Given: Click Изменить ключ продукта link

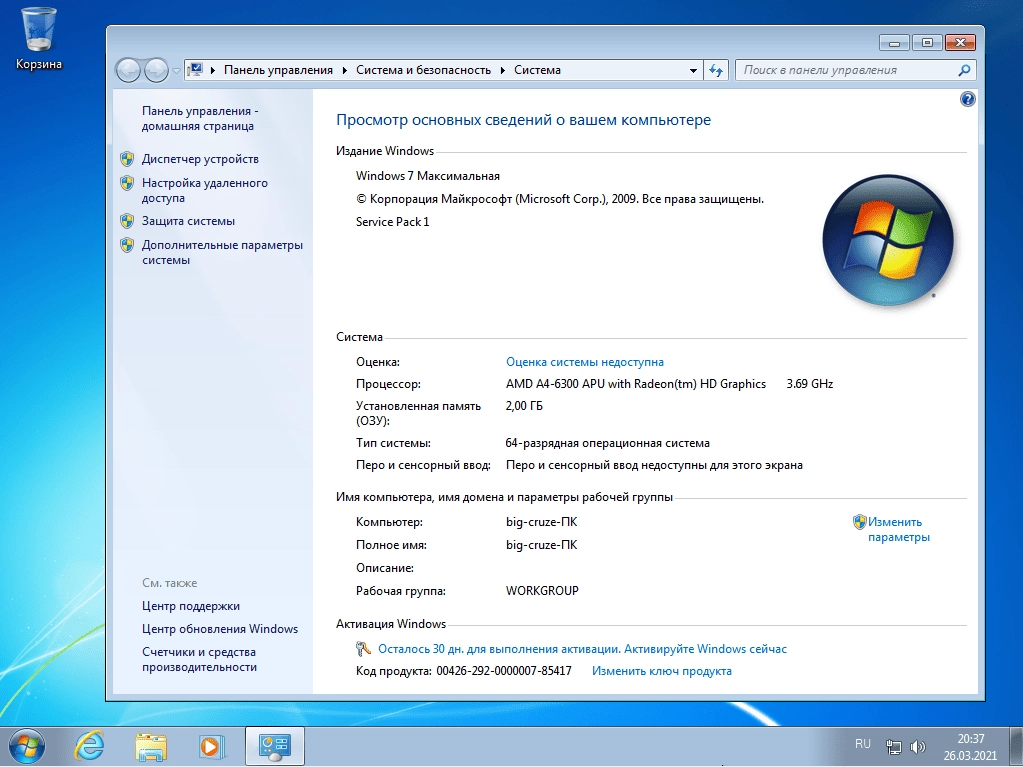Looking at the screenshot, I should click(662, 671).
